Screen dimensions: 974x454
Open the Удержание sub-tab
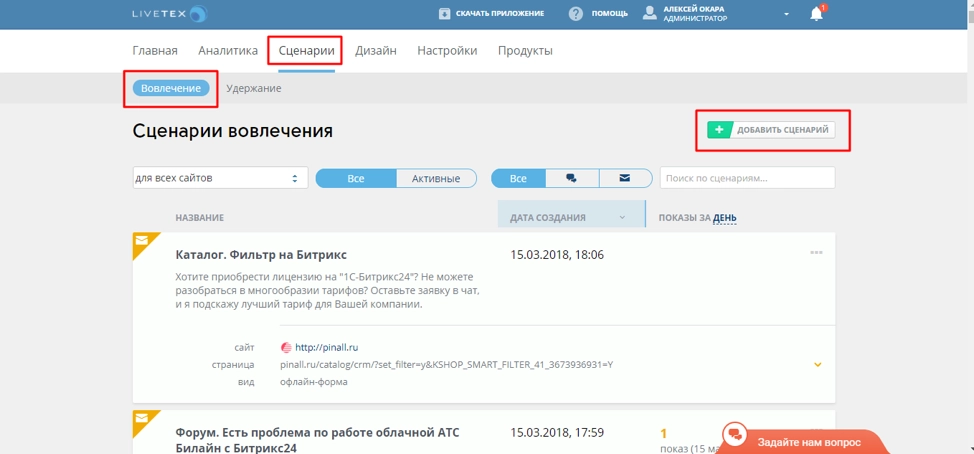[253, 88]
